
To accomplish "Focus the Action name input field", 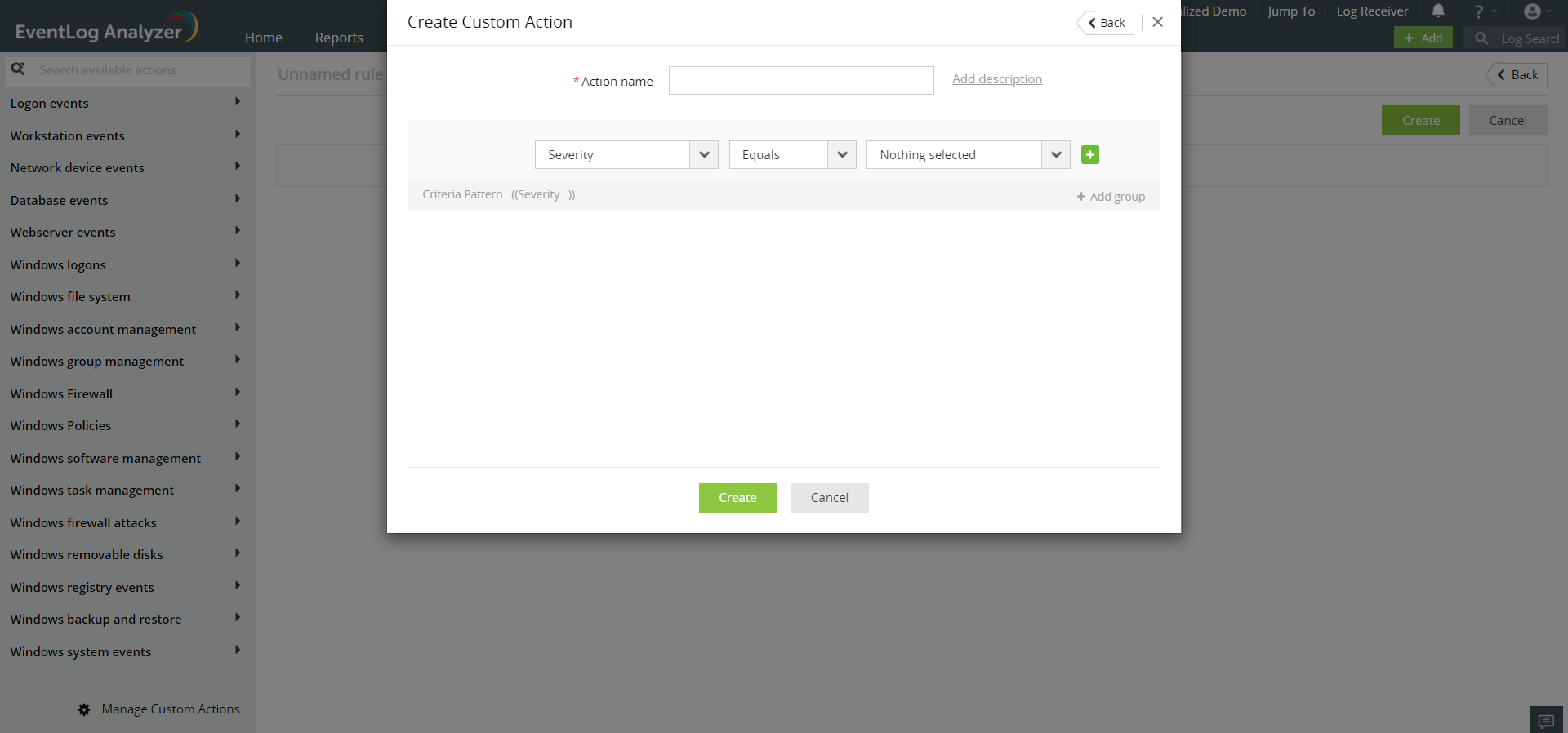I will [x=801, y=81].
